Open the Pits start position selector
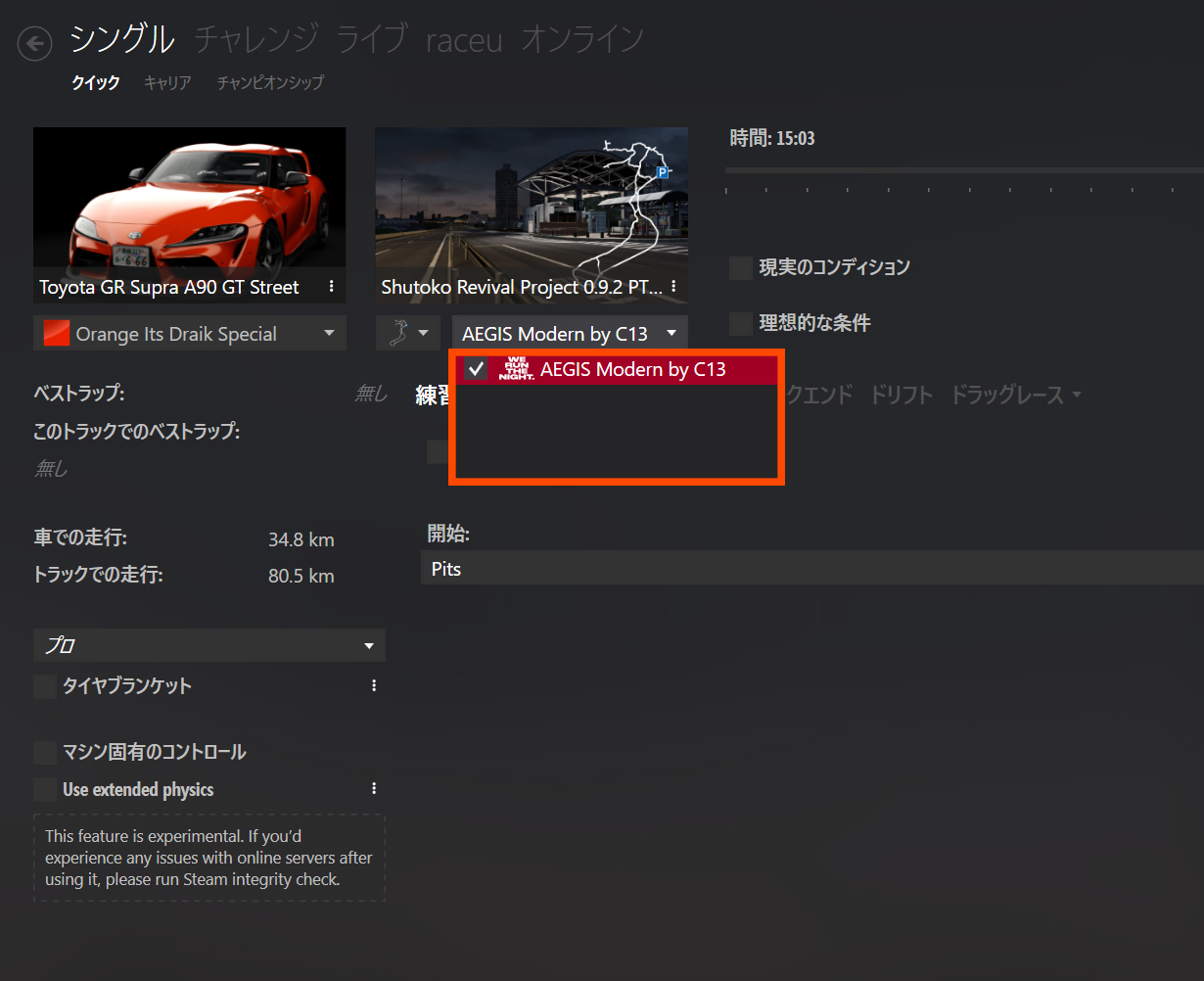This screenshot has width=1204, height=981. click(x=812, y=569)
